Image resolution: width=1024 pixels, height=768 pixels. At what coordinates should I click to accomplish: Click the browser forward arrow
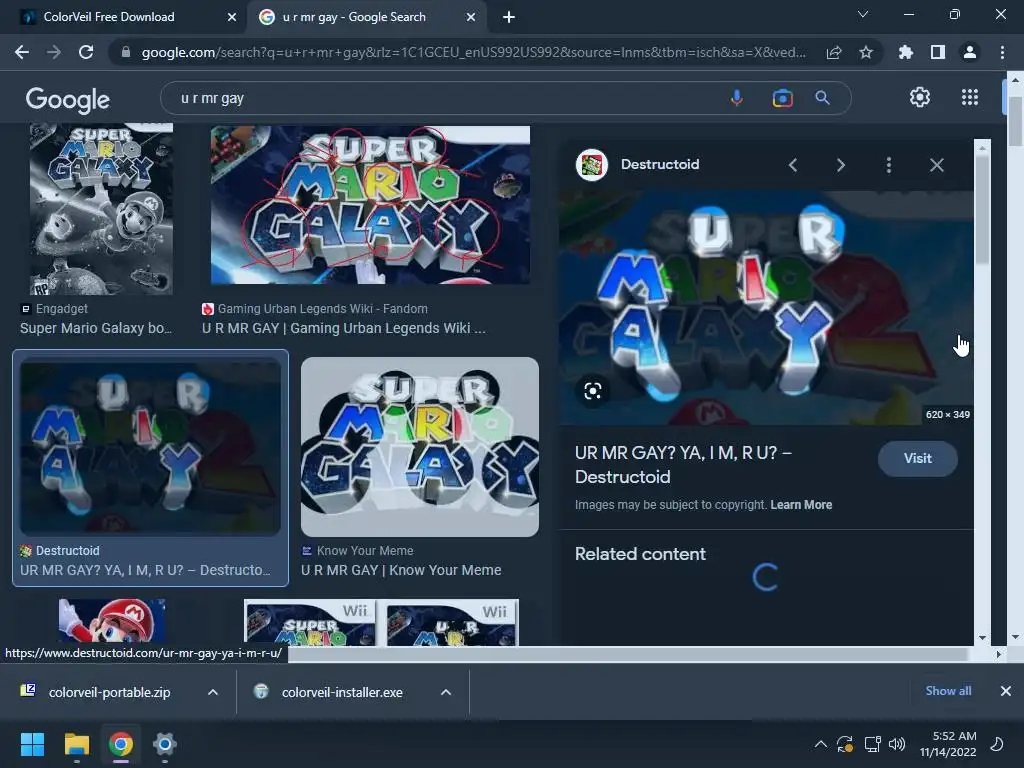pos(54,52)
